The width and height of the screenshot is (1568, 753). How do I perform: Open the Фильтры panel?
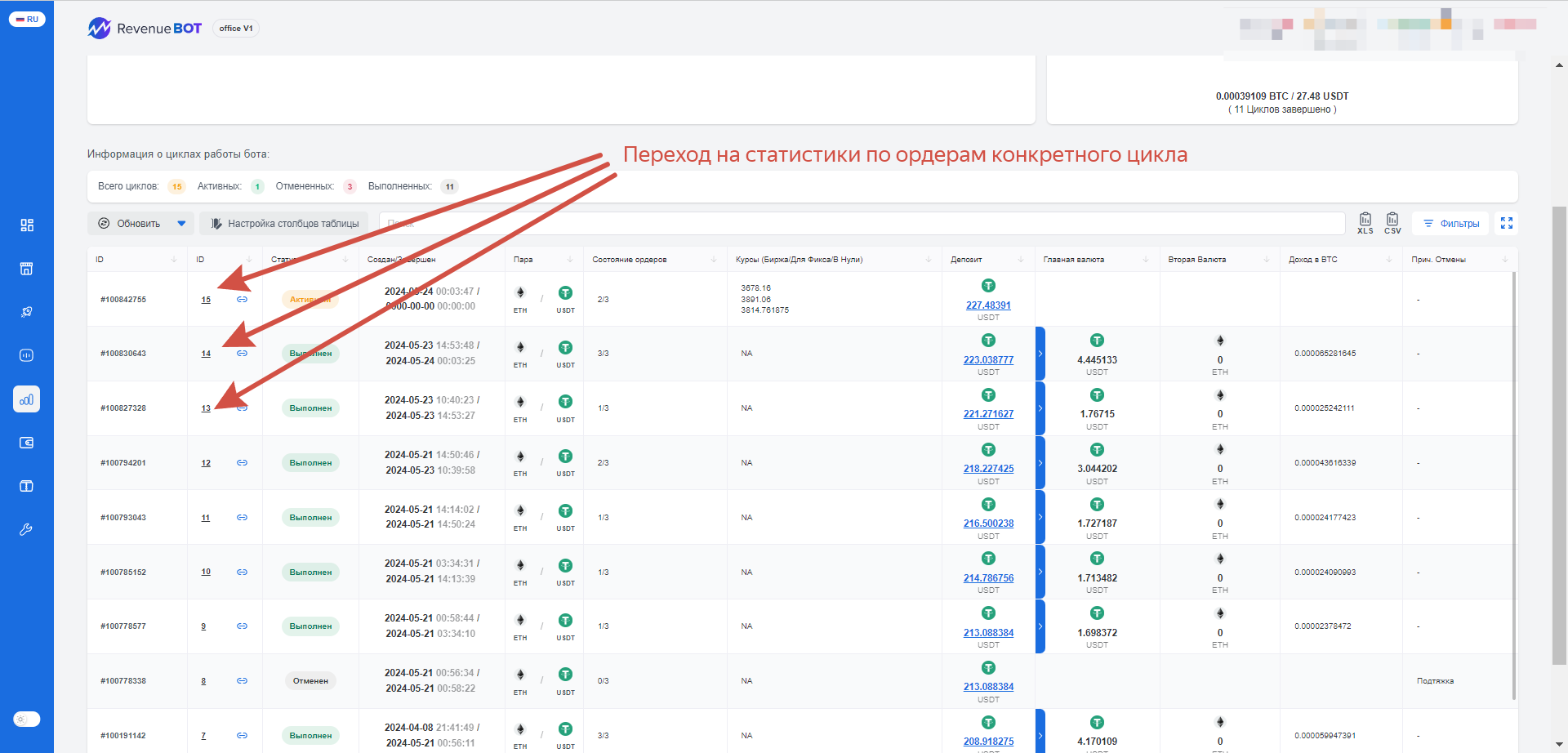pos(1450,223)
